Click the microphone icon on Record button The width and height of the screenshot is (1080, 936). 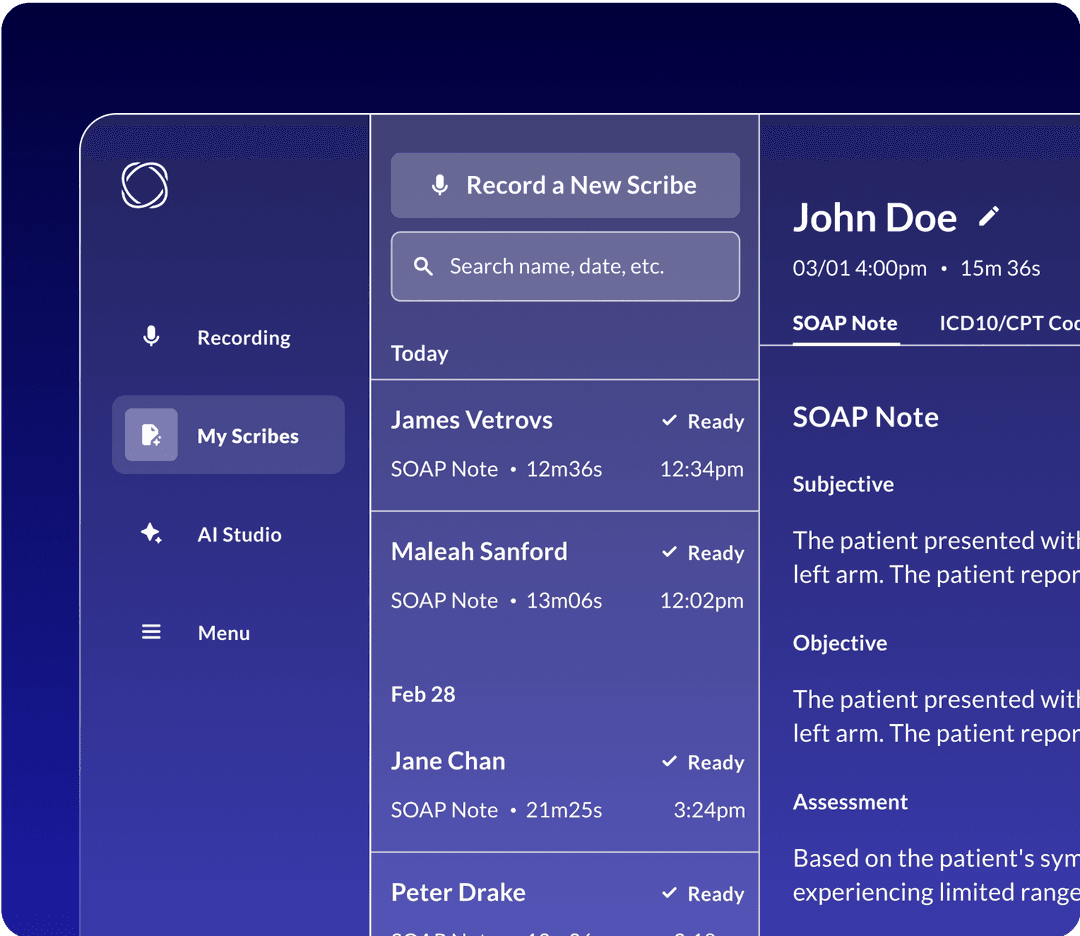click(440, 184)
